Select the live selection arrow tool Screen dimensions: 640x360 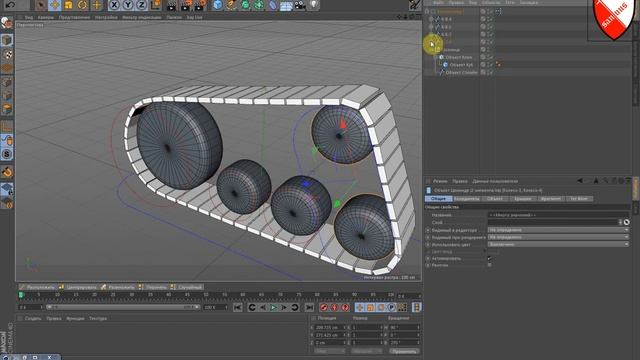[40, 5]
